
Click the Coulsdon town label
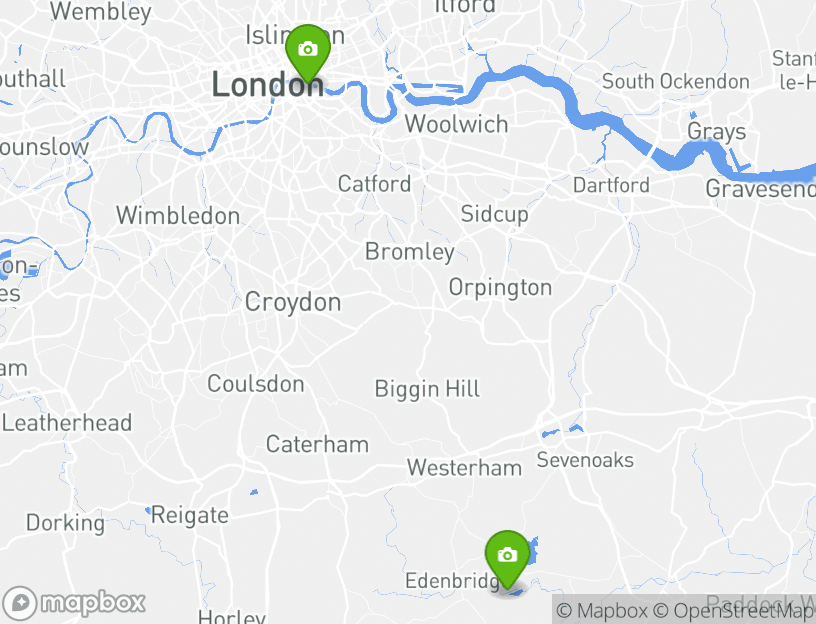pos(256,384)
